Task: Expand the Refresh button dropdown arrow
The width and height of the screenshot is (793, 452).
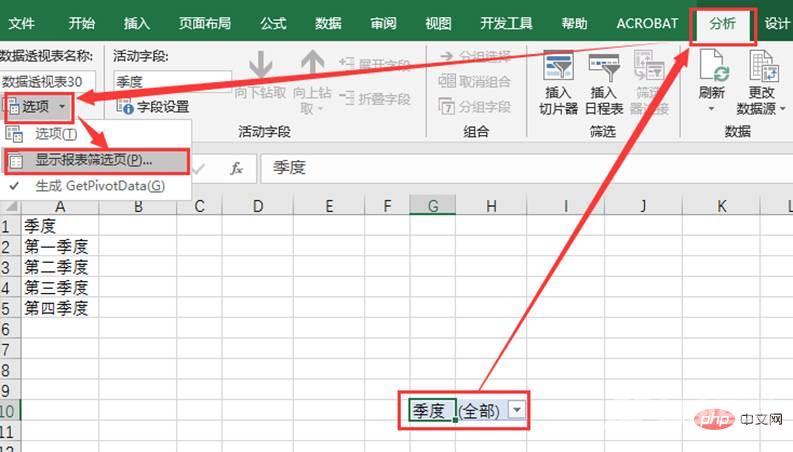Action: pyautogui.click(x=712, y=109)
